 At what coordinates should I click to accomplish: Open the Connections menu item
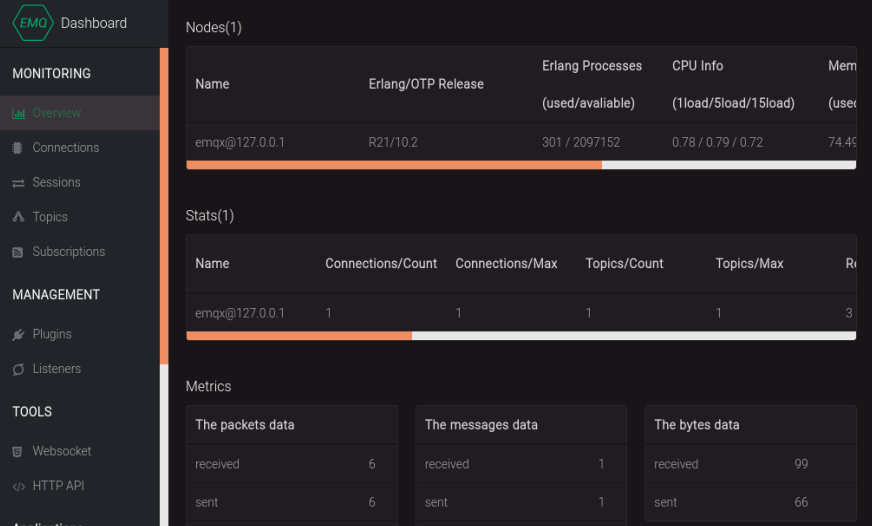(x=65, y=148)
